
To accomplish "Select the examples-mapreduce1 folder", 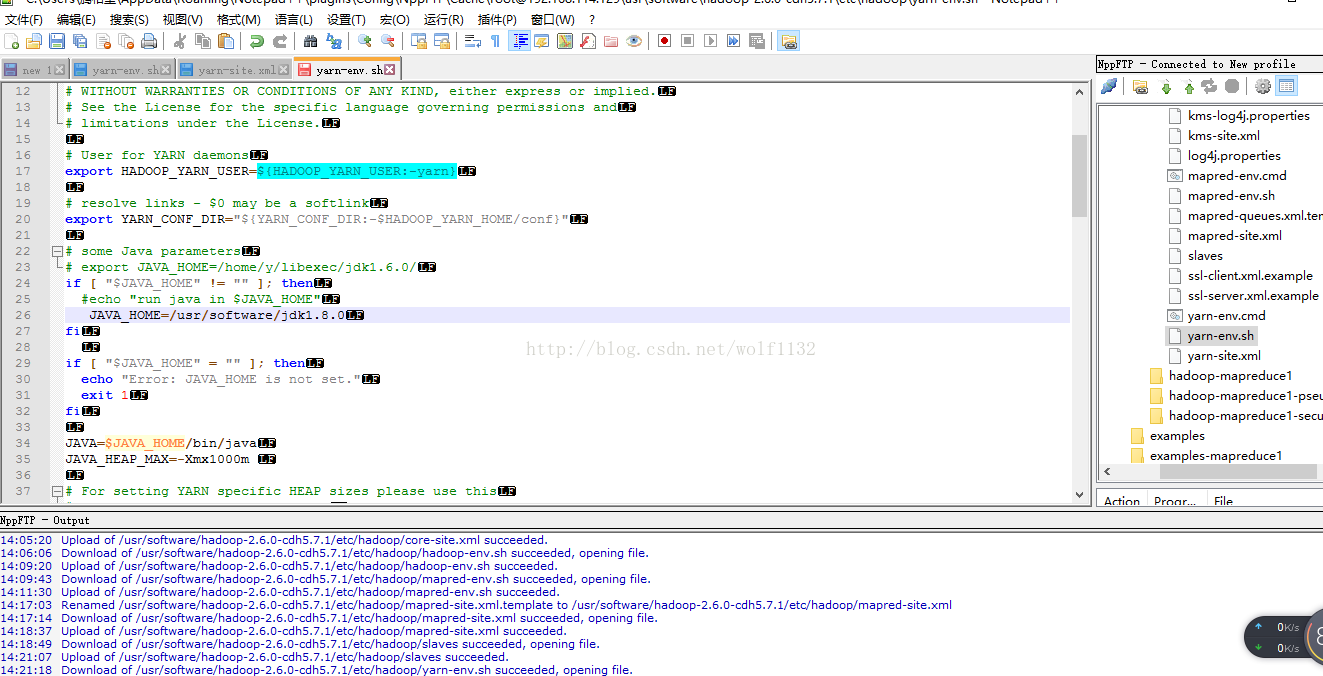I will 1215,455.
